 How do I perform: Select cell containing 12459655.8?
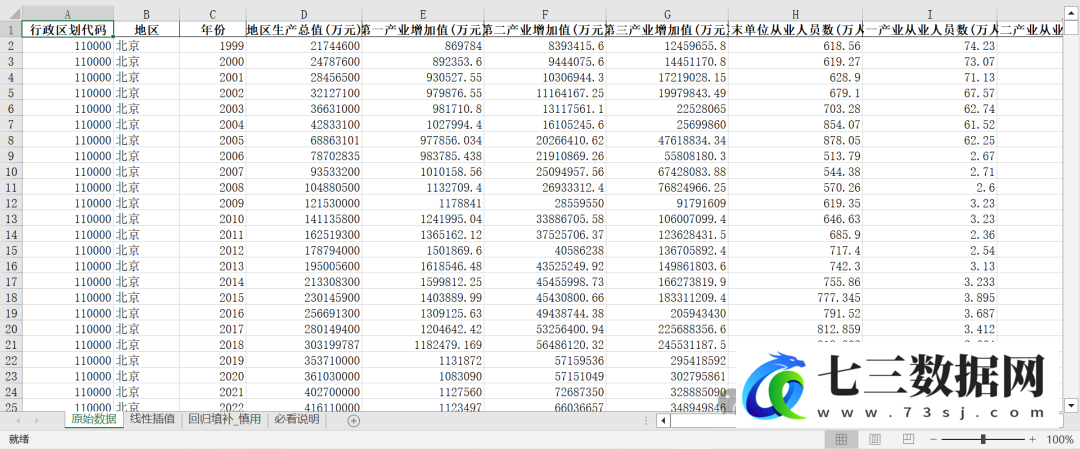click(x=667, y=45)
